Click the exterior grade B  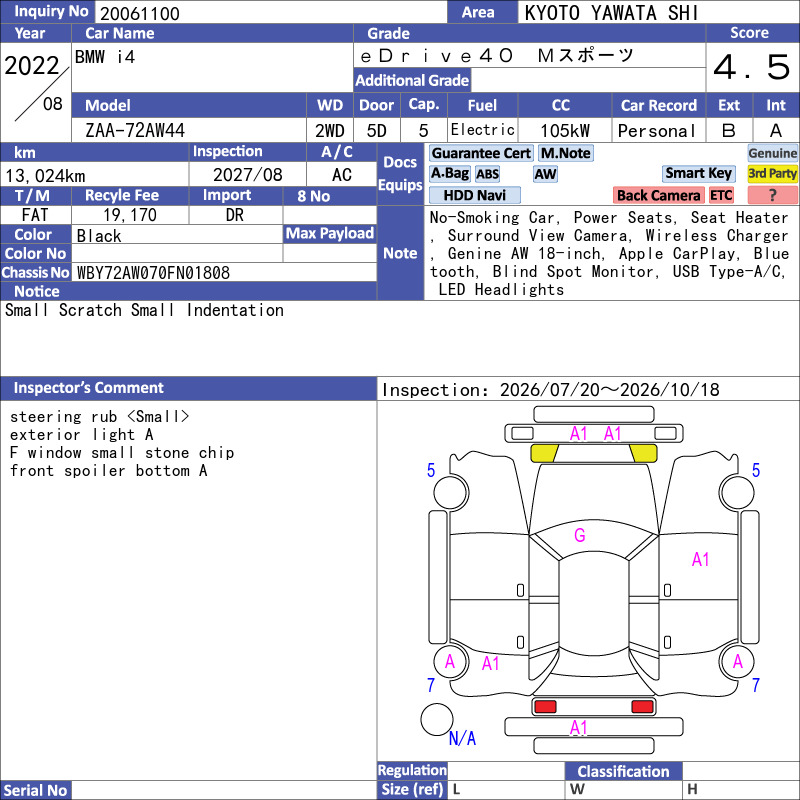pyautogui.click(x=729, y=131)
